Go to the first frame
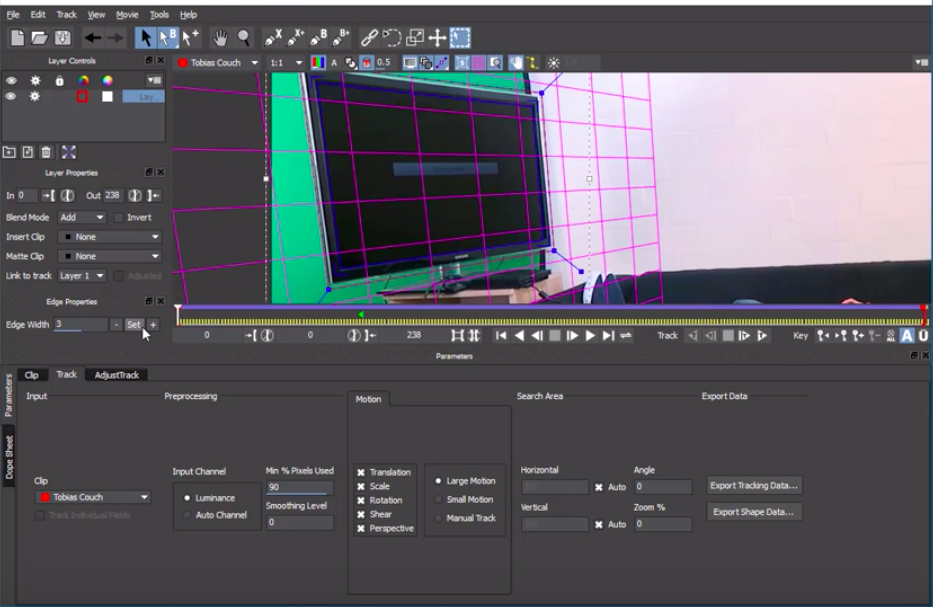 click(501, 336)
